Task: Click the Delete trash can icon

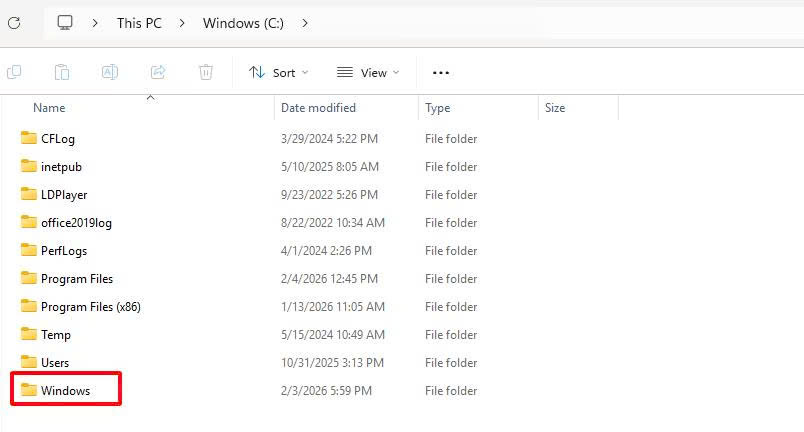Action: coord(206,72)
